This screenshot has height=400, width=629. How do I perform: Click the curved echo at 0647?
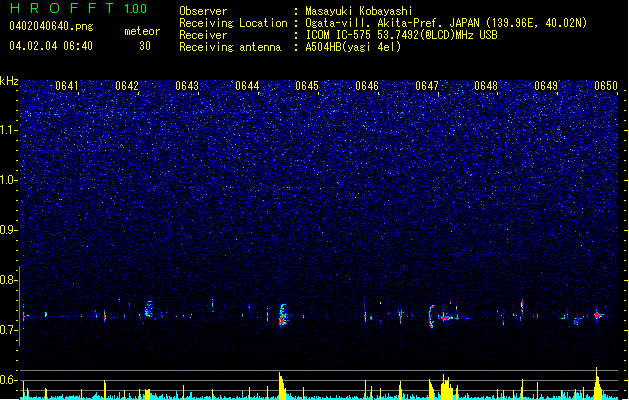coord(432,317)
